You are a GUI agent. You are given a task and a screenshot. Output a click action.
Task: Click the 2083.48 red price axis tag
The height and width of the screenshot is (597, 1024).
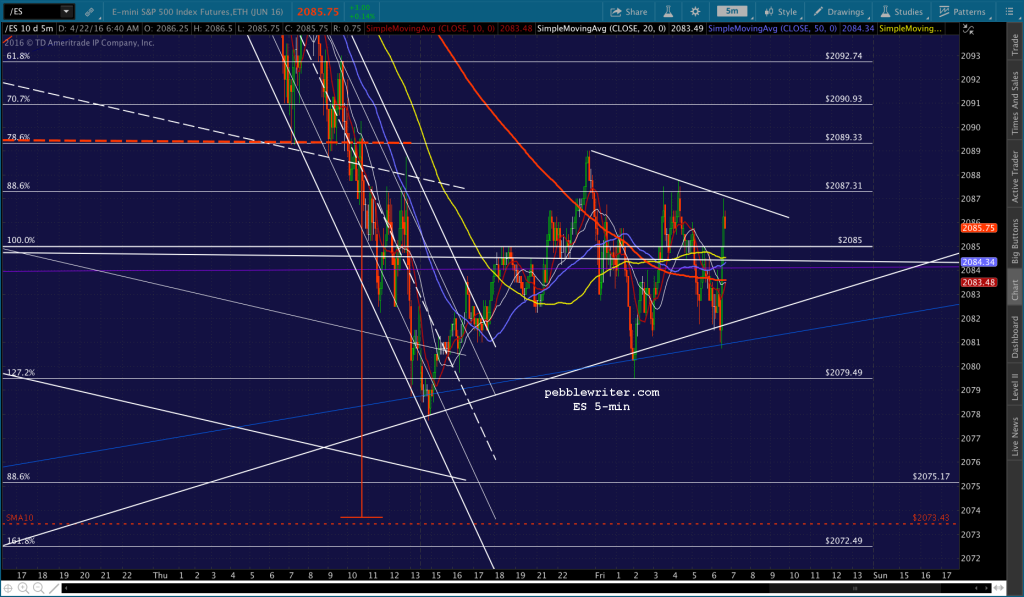coord(978,282)
